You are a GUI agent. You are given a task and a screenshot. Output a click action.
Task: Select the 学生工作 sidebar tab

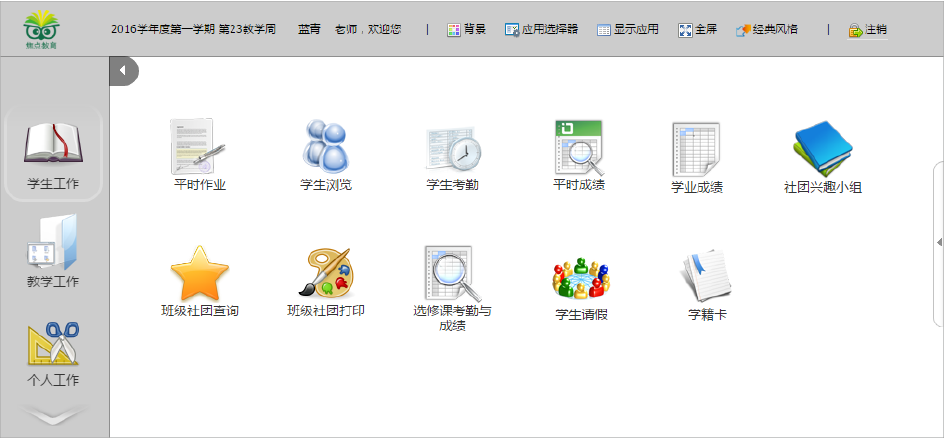click(54, 155)
